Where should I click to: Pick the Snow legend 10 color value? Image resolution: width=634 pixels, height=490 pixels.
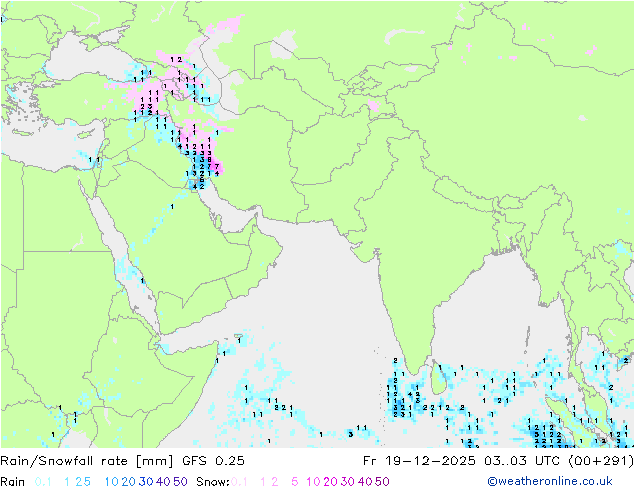pyautogui.click(x=313, y=482)
